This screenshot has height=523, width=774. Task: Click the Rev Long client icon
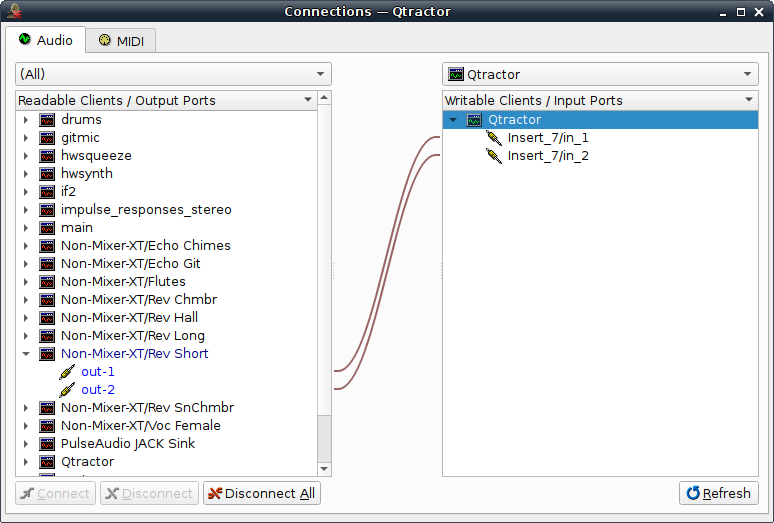47,336
